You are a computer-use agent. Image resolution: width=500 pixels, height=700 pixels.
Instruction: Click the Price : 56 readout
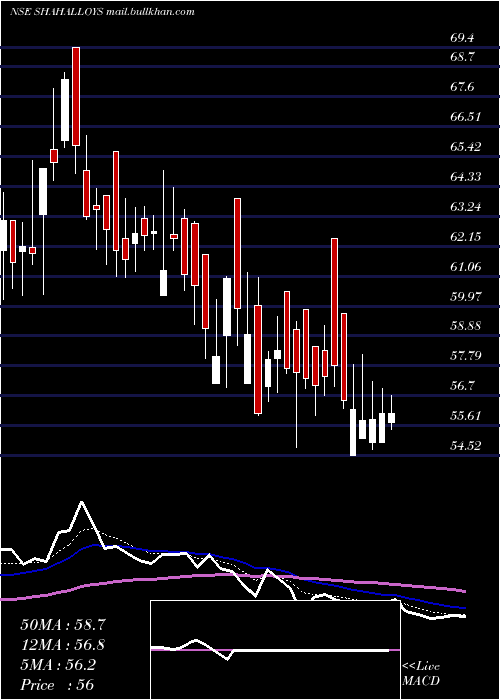tap(57, 684)
